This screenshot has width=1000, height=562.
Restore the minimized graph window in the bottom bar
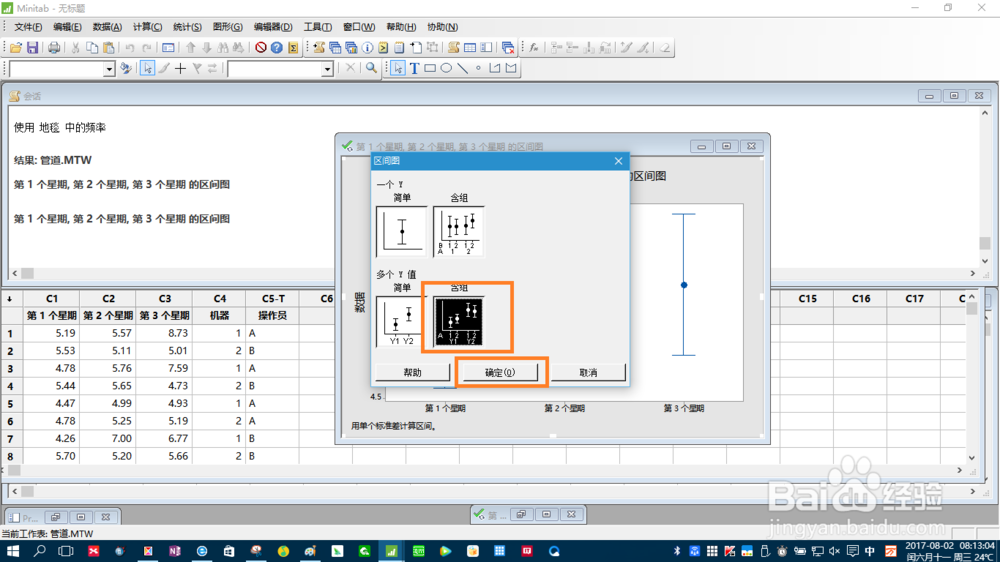pyautogui.click(x=521, y=514)
